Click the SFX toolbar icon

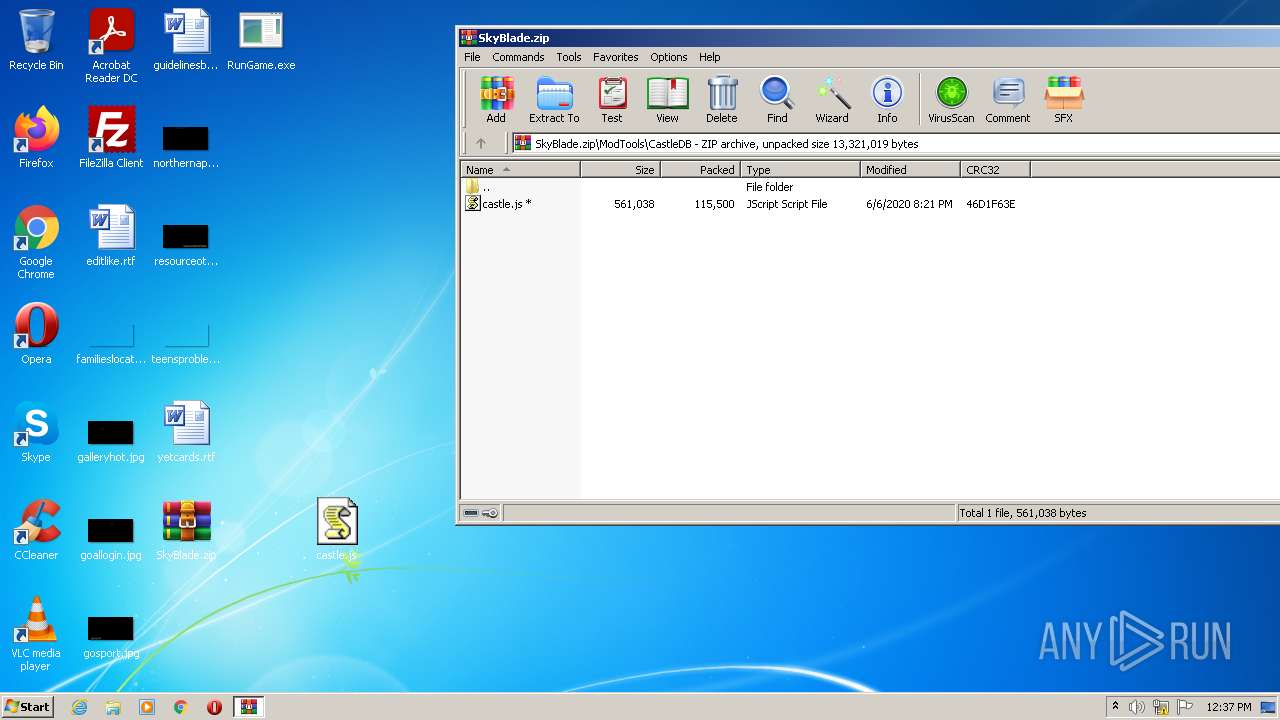(1063, 100)
